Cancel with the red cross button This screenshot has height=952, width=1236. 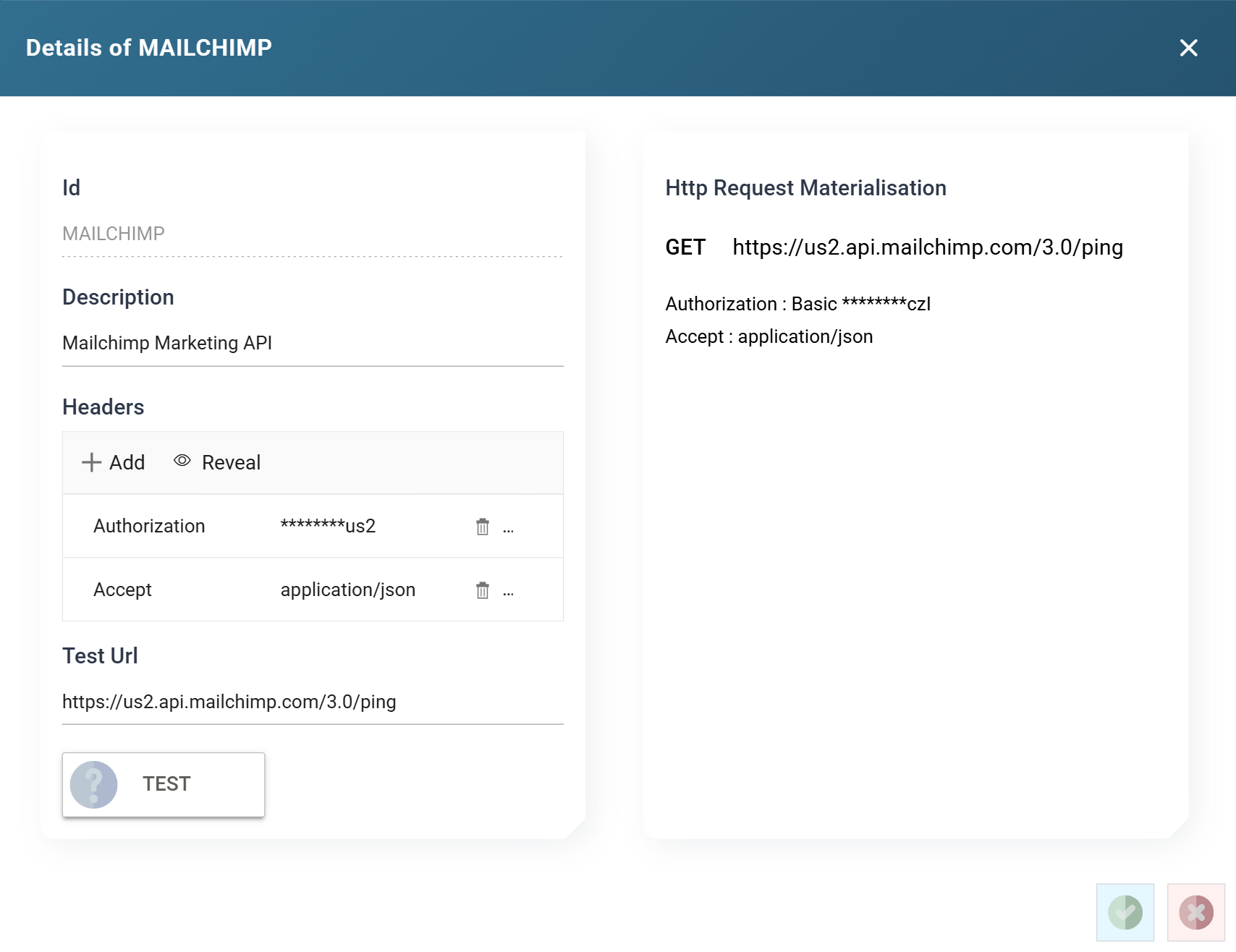coord(1196,912)
